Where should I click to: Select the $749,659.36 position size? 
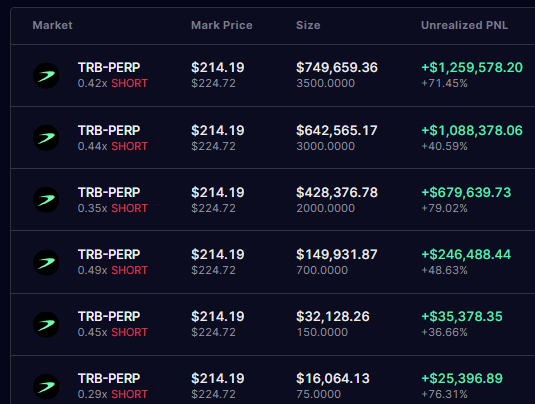tap(337, 67)
